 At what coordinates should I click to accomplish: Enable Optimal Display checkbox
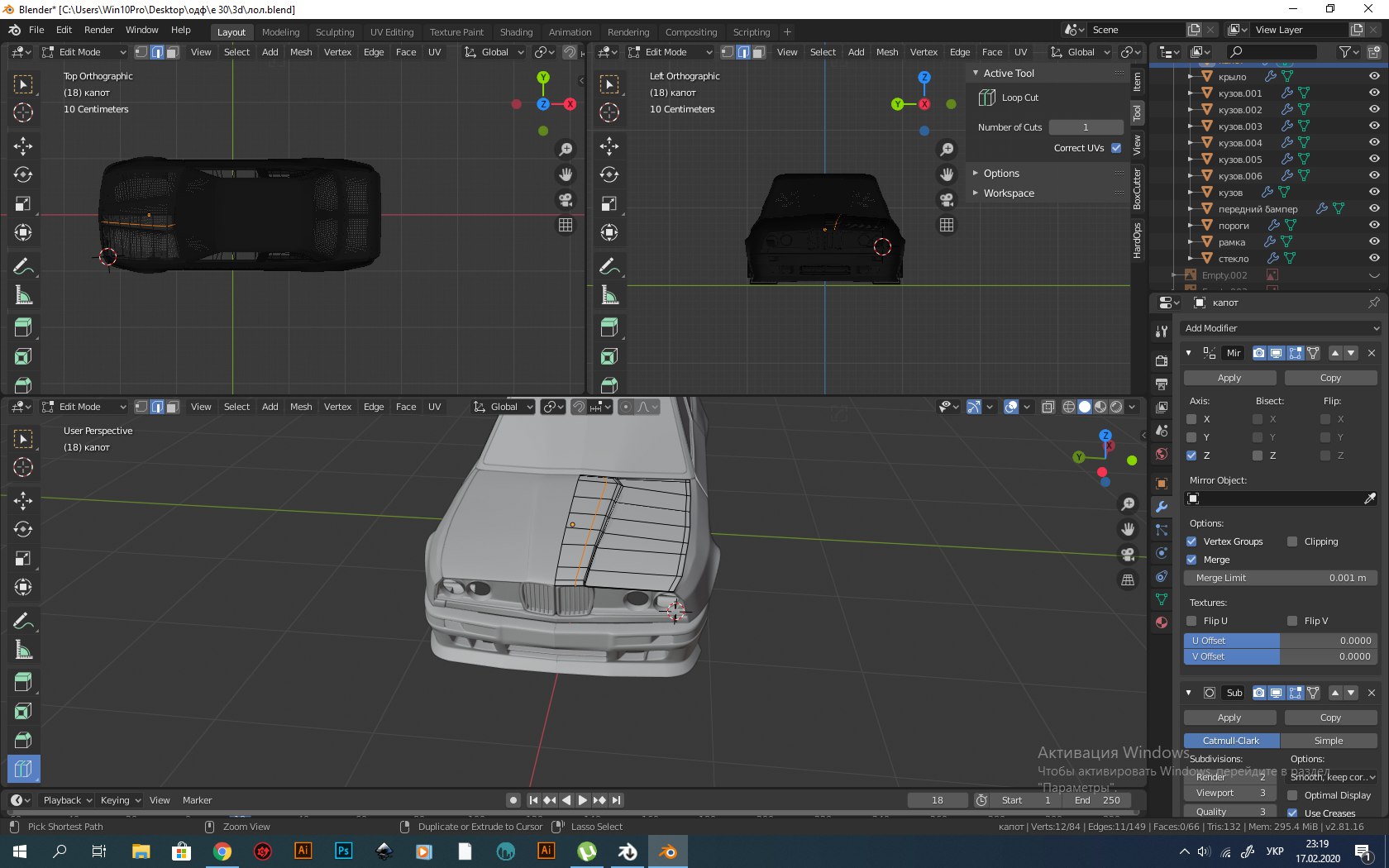[x=1292, y=795]
